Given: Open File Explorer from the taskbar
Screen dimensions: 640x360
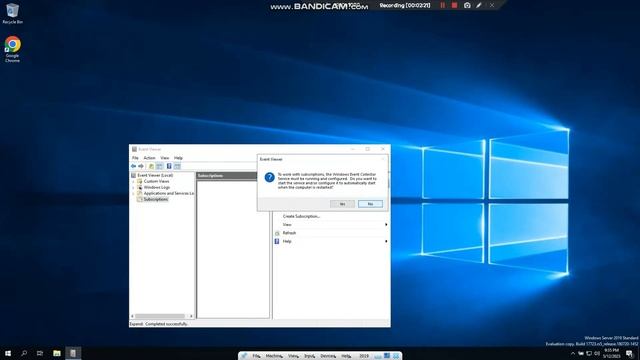Looking at the screenshot, I should coord(57,353).
